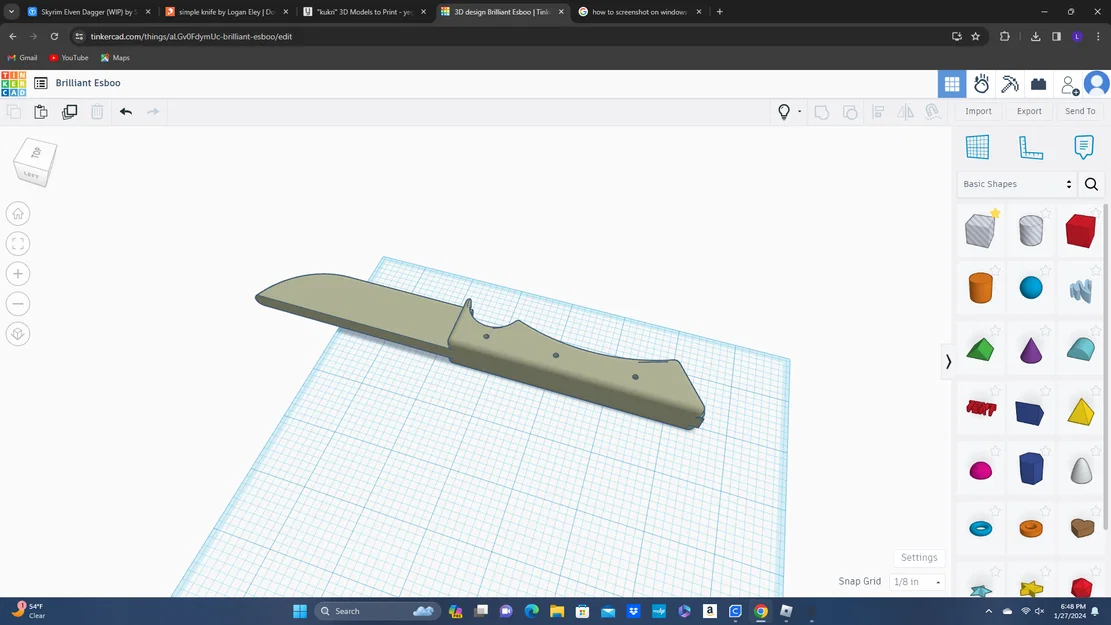Click the Duplicate and repeat icon
Image resolution: width=1111 pixels, height=625 pixels.
[x=69, y=112]
